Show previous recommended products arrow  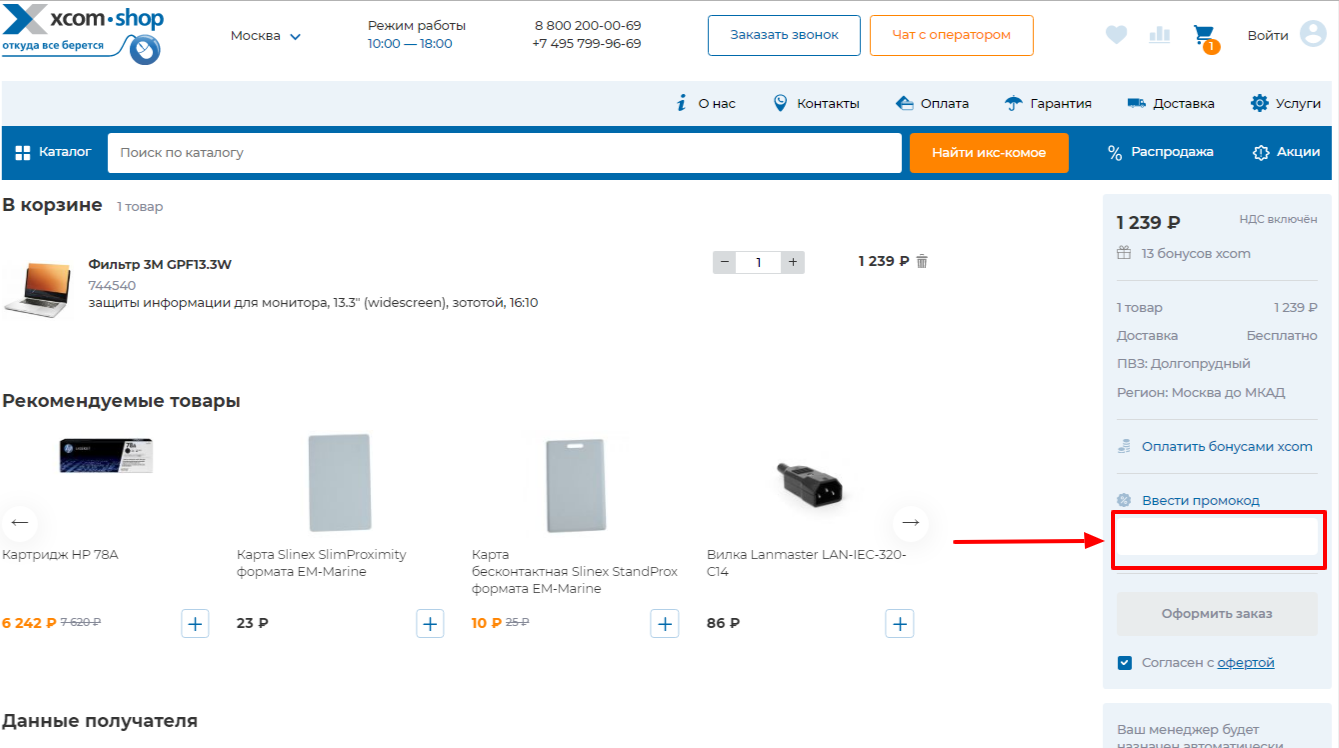tap(19, 522)
